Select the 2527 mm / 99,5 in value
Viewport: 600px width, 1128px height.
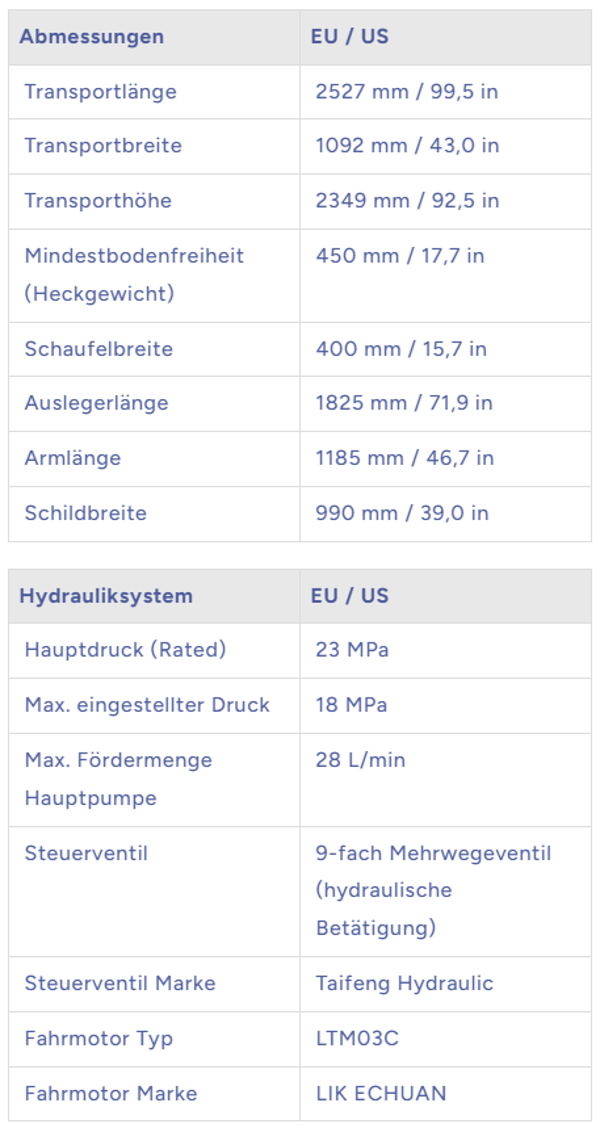click(x=407, y=92)
